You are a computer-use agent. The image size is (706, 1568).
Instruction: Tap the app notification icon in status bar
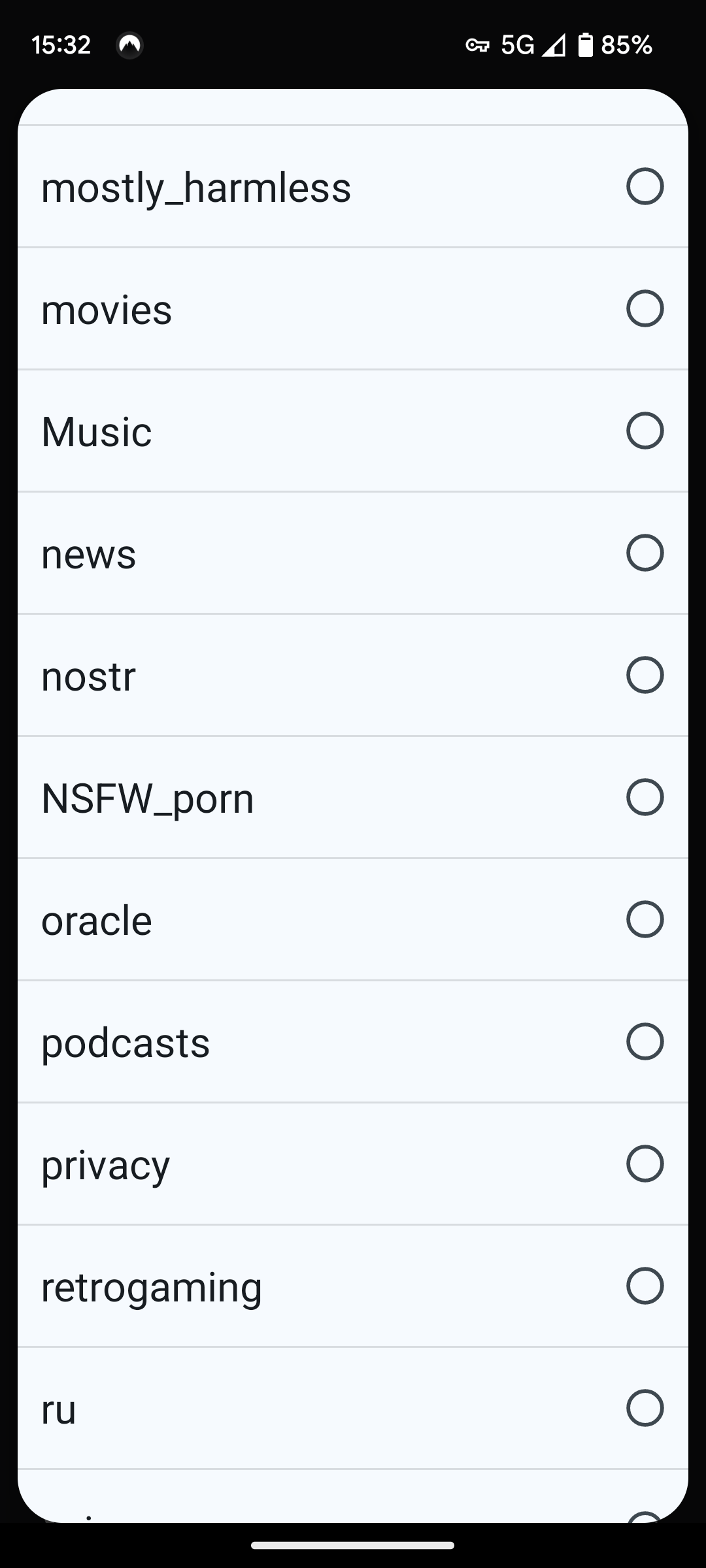point(129,45)
